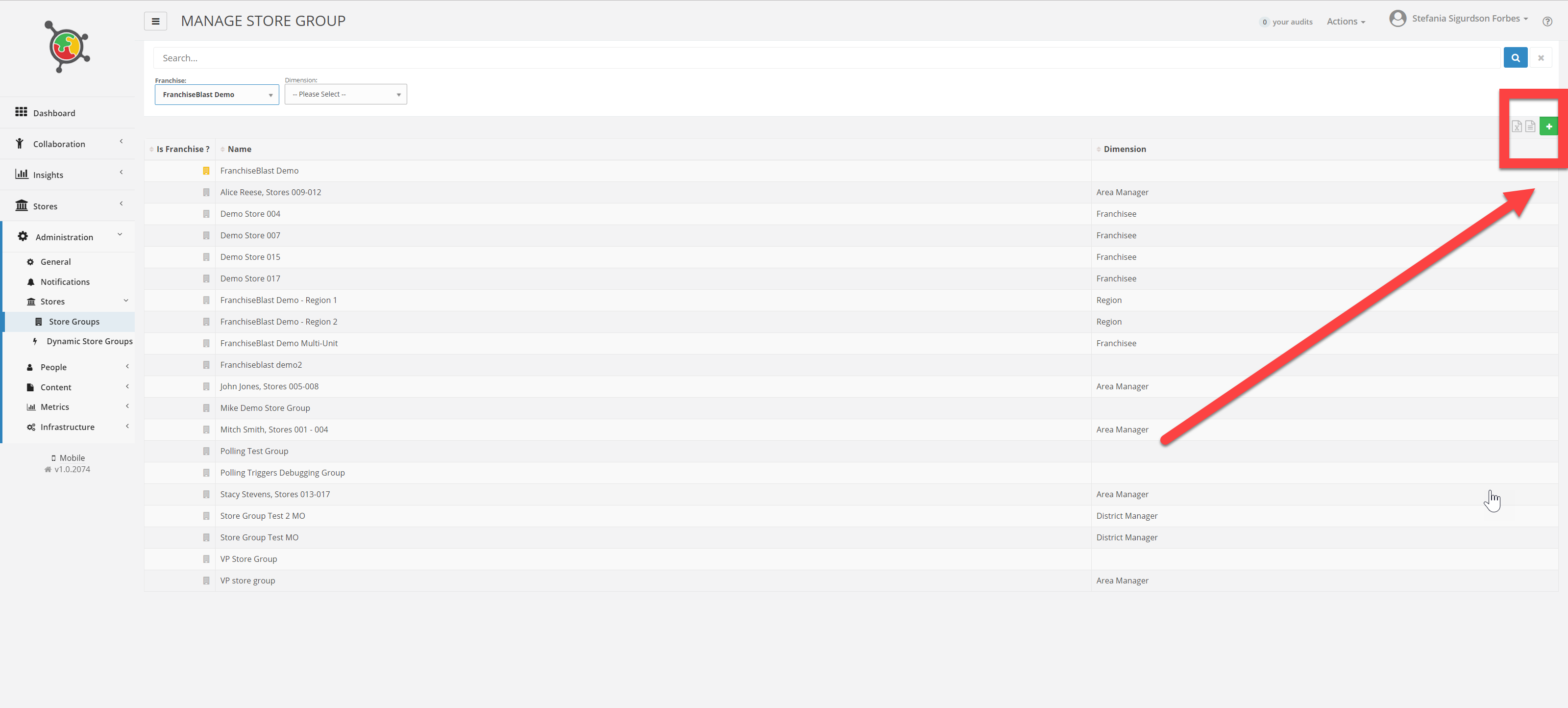The width and height of the screenshot is (1568, 708).
Task: Sort the table by Name column header
Action: coord(239,149)
